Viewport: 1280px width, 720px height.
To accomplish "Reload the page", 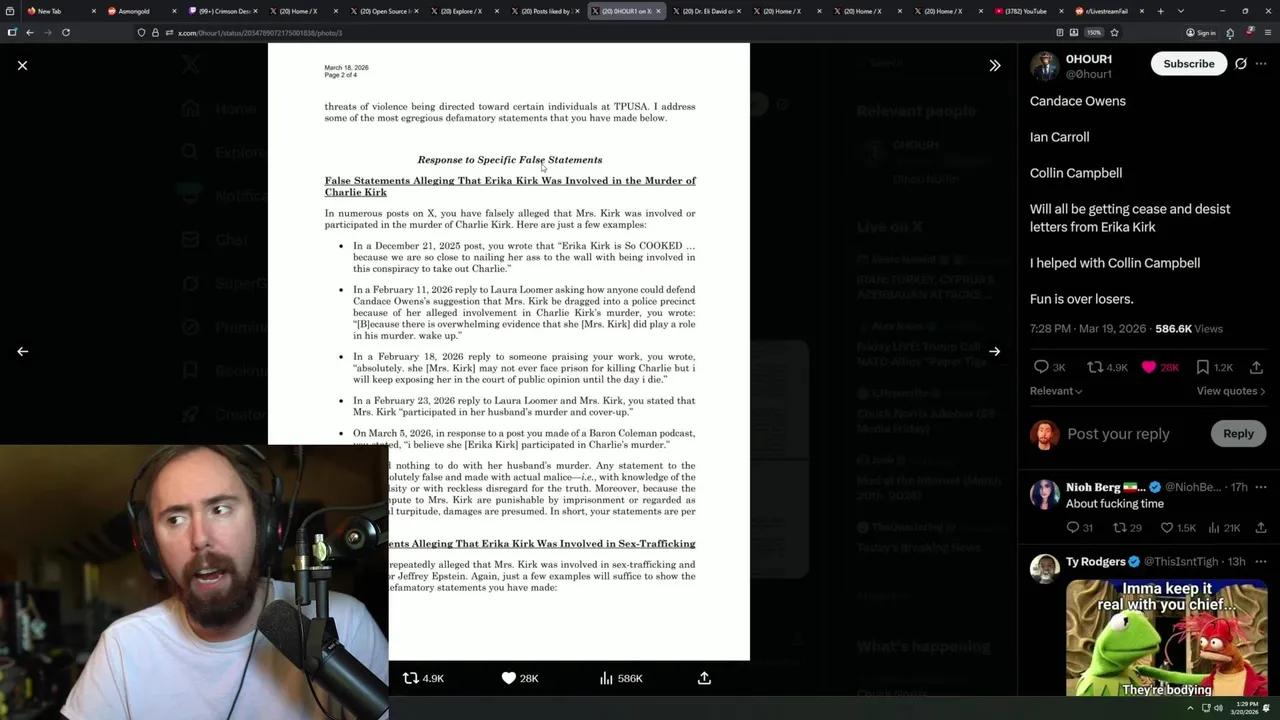I will click(x=66, y=32).
